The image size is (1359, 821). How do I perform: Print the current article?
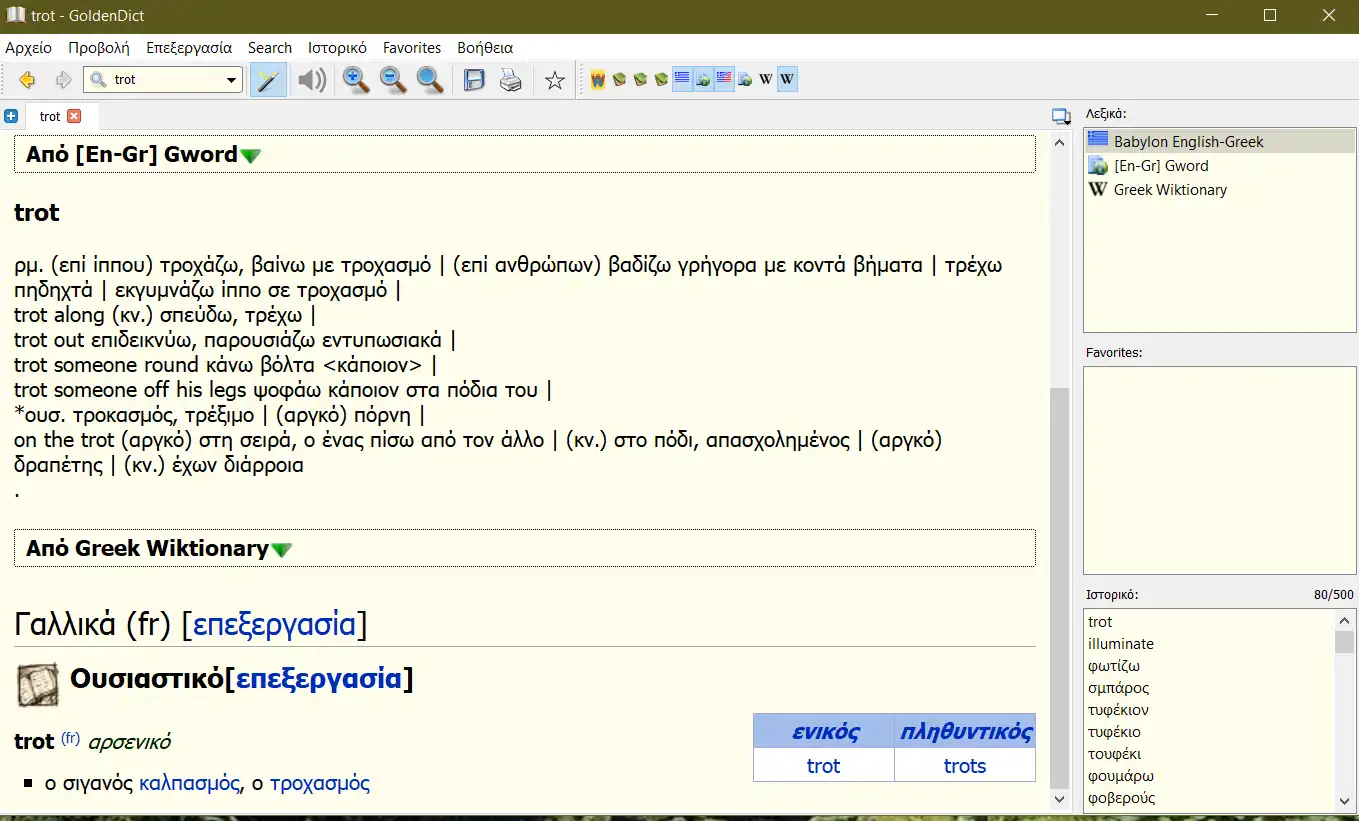click(x=511, y=80)
